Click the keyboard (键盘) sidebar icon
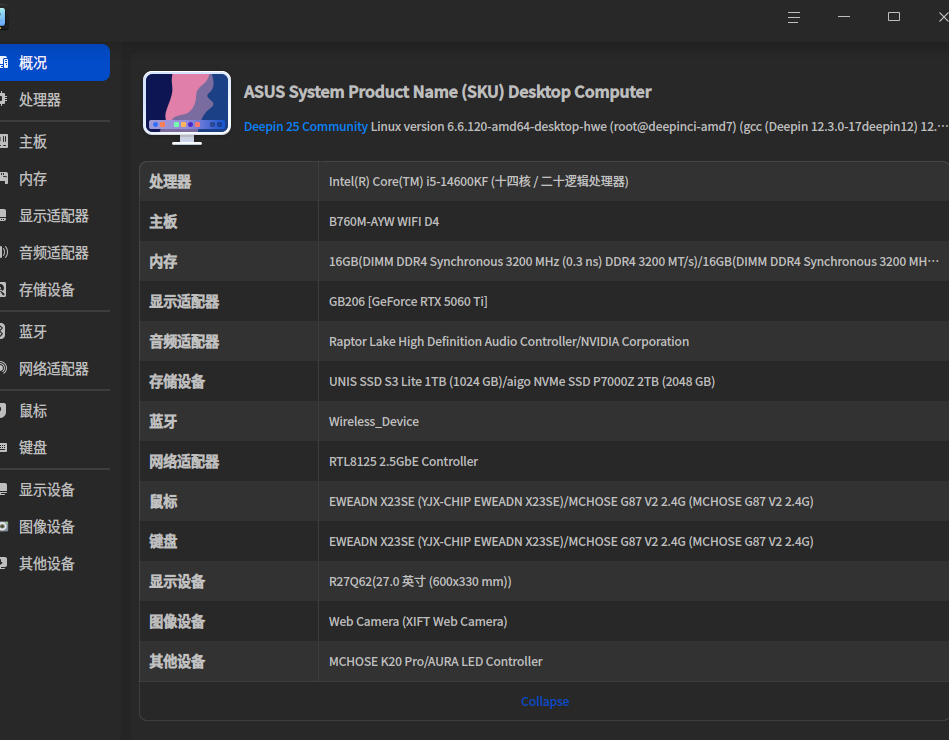 (3, 448)
